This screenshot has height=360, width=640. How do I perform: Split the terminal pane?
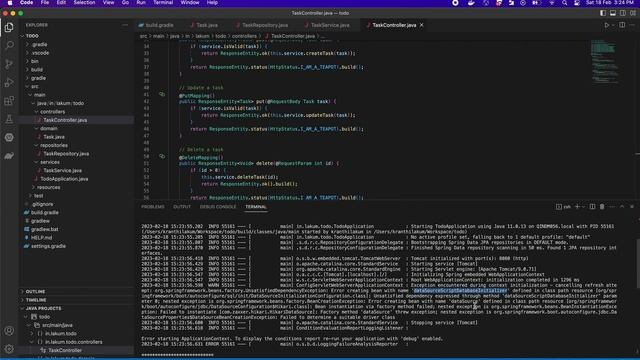[592, 207]
